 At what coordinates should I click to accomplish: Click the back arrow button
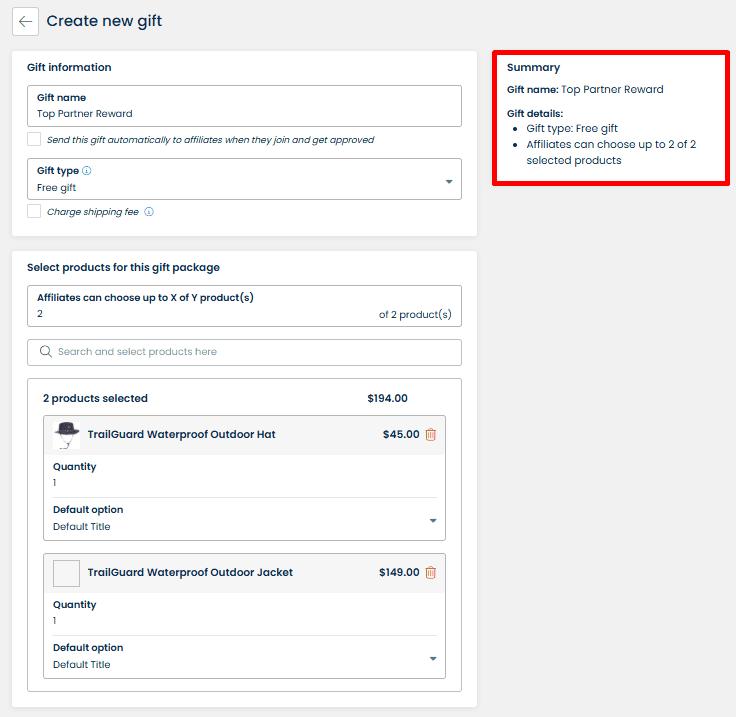25,21
